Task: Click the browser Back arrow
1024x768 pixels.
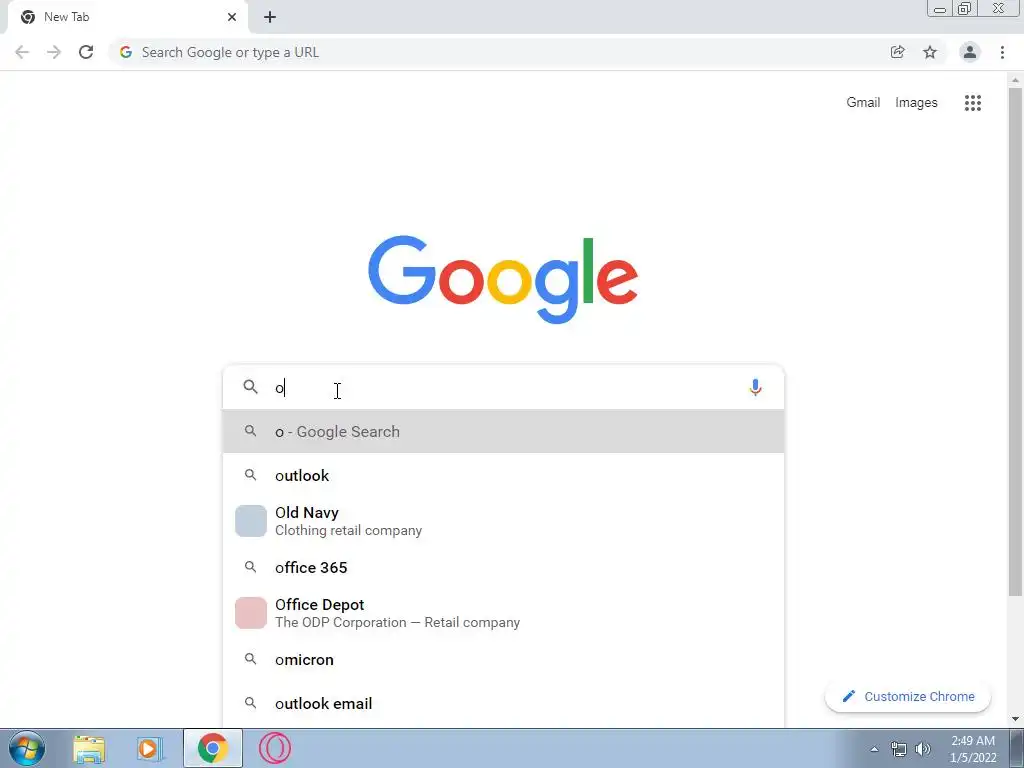Action: click(x=22, y=52)
